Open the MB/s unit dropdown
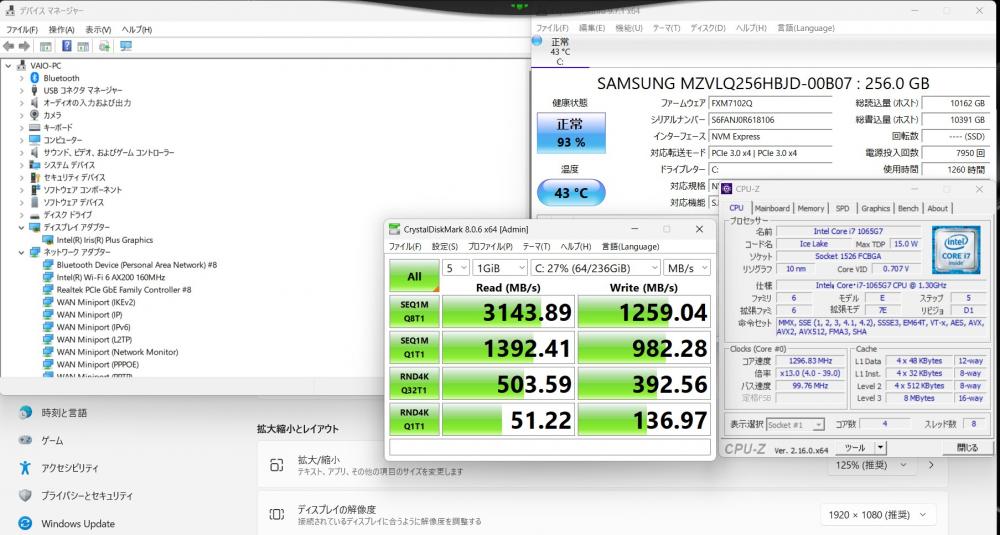 [x=686, y=268]
